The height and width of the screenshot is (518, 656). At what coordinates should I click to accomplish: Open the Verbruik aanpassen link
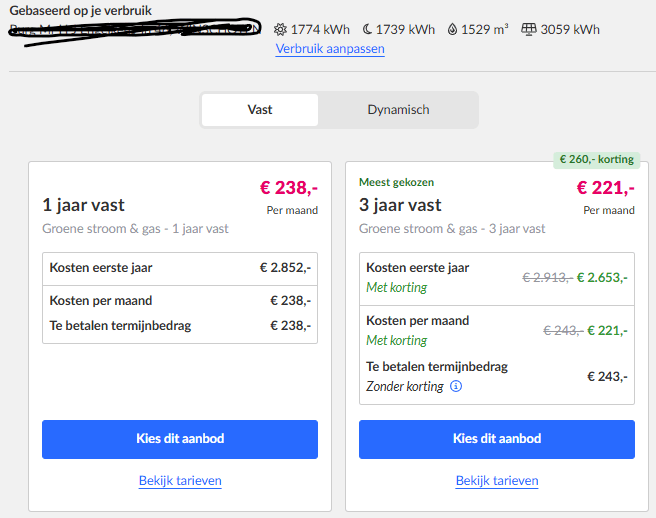330,48
